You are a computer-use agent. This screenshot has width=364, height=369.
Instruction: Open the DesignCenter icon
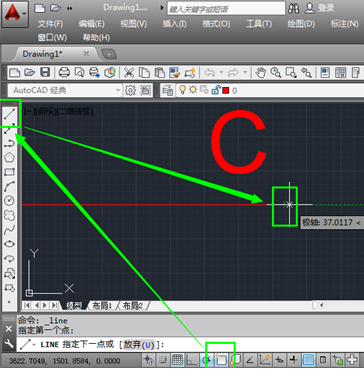tap(341, 72)
